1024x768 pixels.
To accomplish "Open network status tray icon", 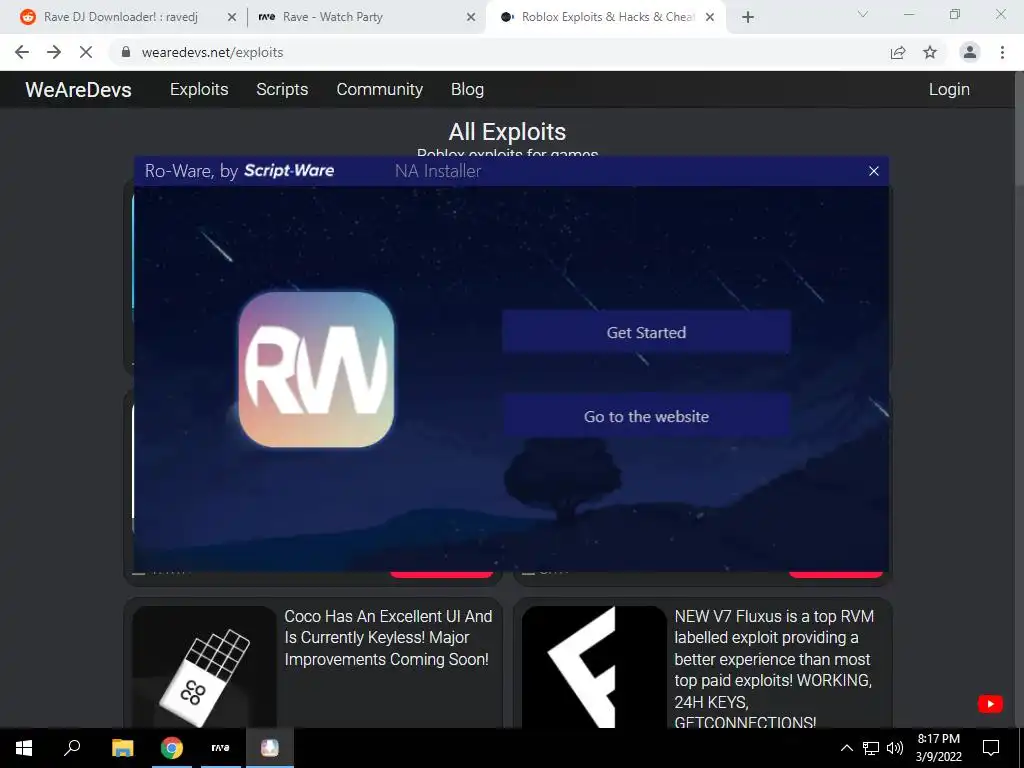I will [x=871, y=748].
